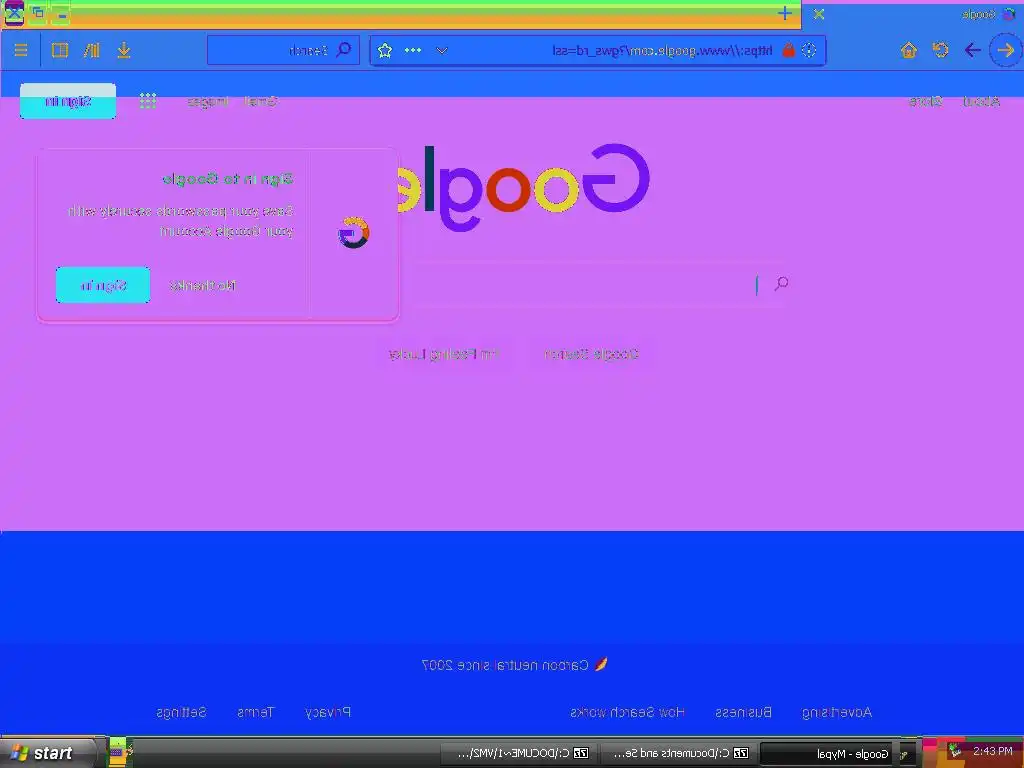Open the Terms footer link
Screen dimensions: 1024x768
pyautogui.click(x=255, y=712)
